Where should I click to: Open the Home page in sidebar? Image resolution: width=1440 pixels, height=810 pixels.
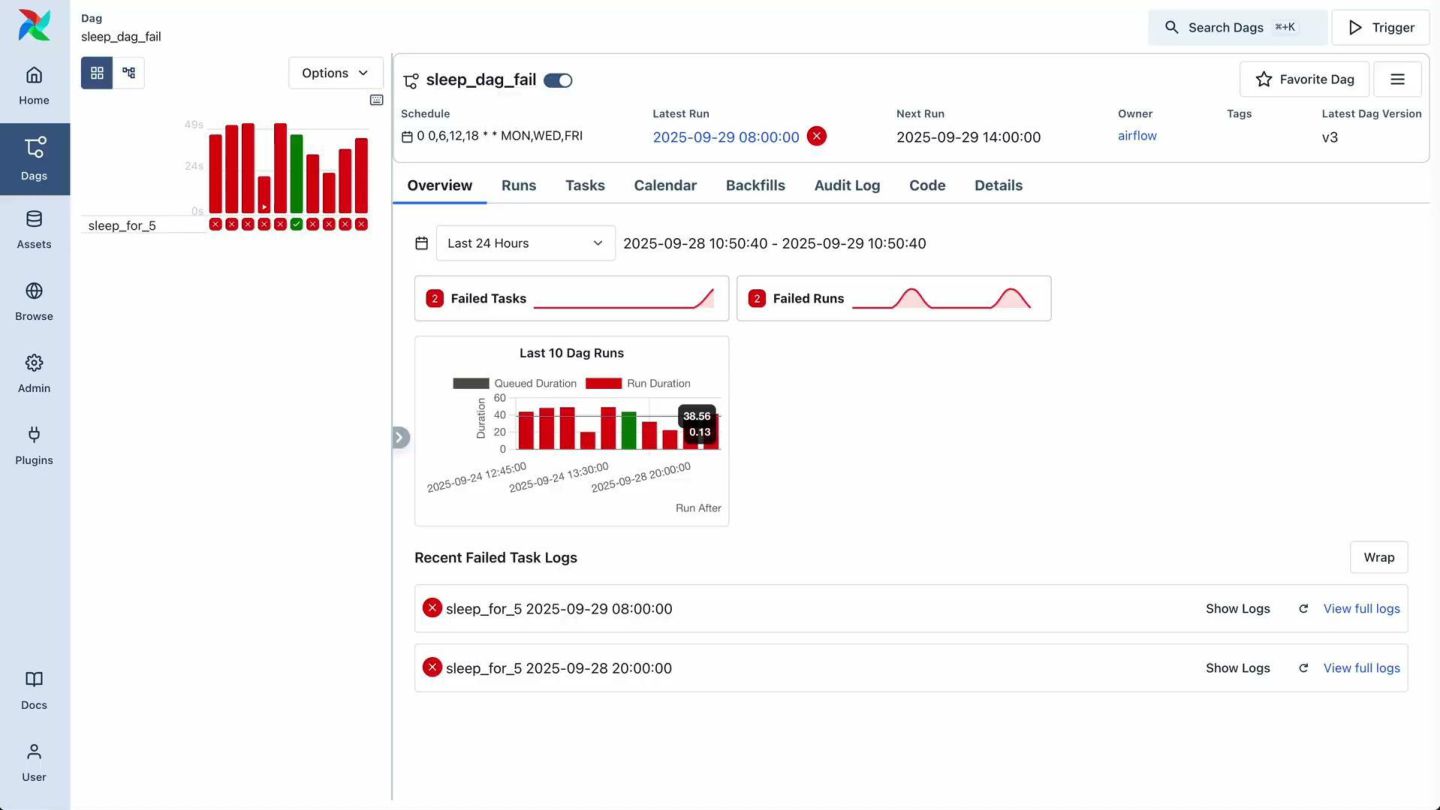click(34, 86)
